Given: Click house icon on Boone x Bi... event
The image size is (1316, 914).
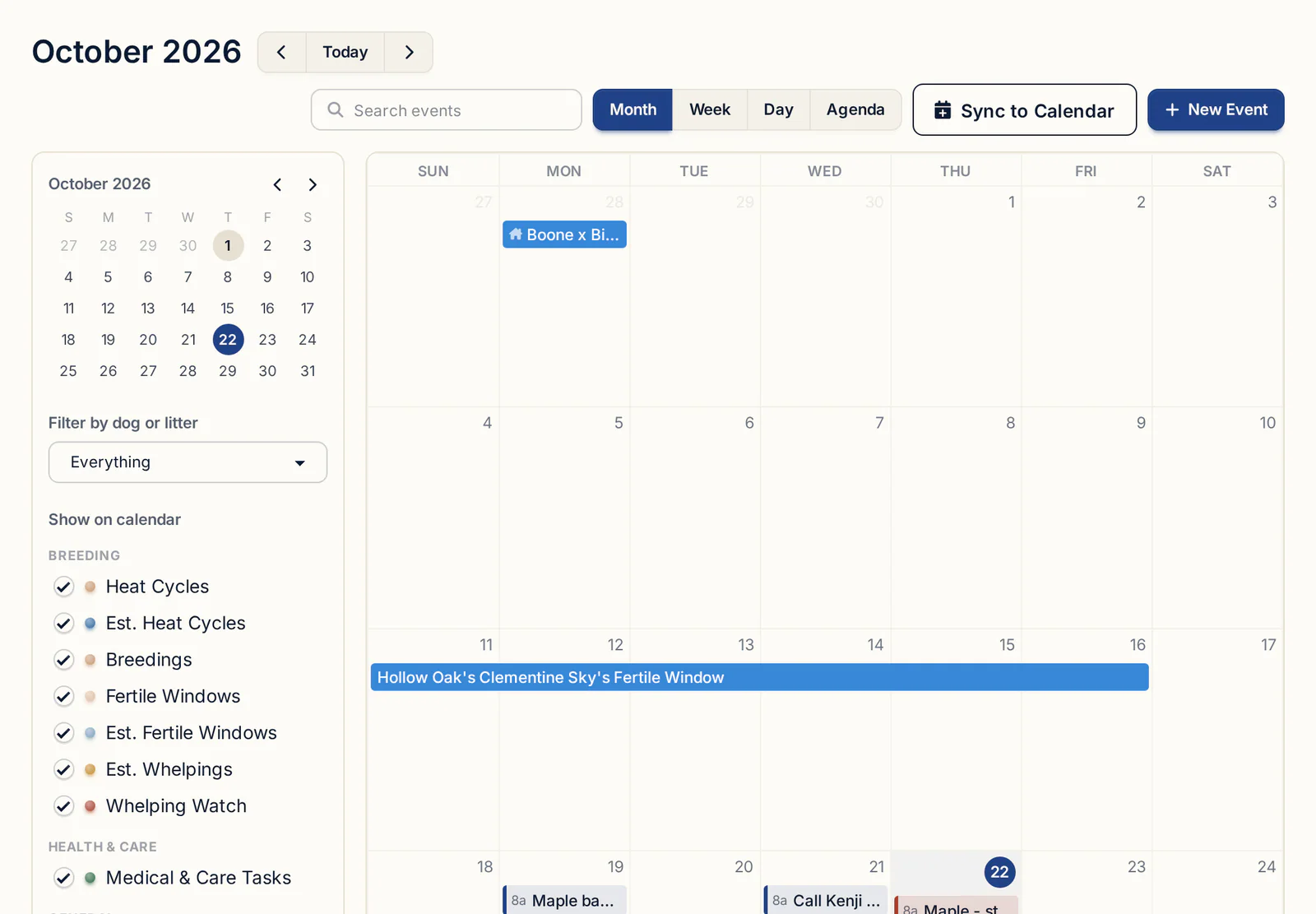Looking at the screenshot, I should tap(516, 234).
